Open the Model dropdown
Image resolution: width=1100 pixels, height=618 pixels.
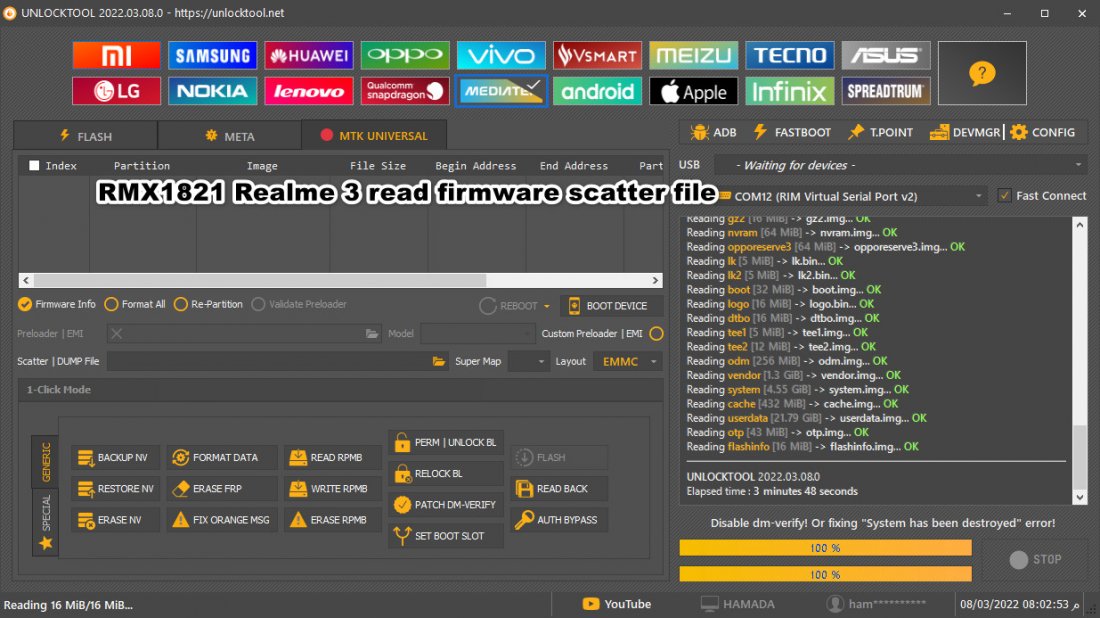coord(477,334)
